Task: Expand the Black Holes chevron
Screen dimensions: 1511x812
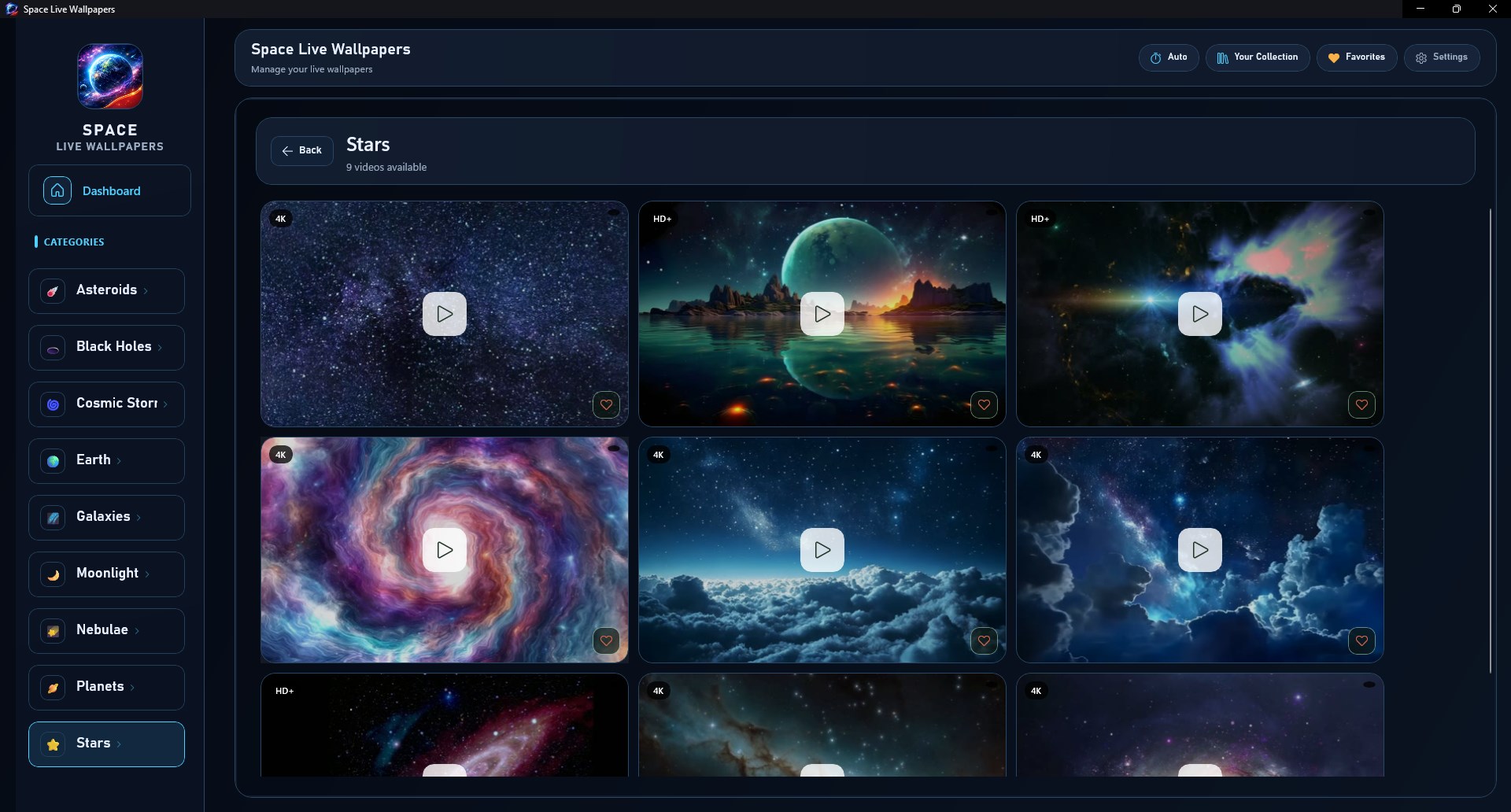Action: point(161,348)
